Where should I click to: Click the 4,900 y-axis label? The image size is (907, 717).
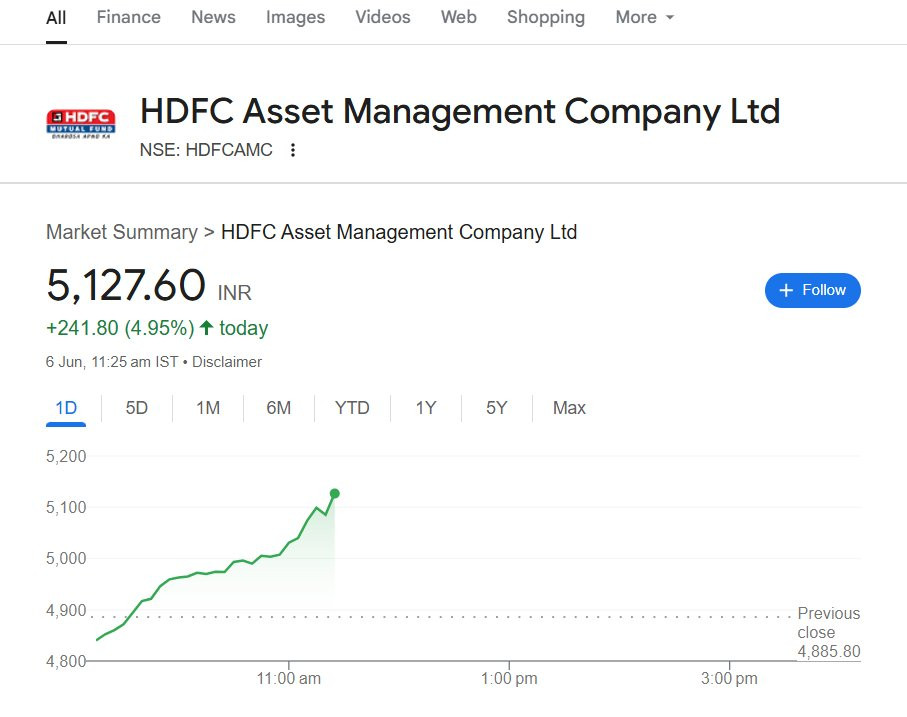[66, 611]
